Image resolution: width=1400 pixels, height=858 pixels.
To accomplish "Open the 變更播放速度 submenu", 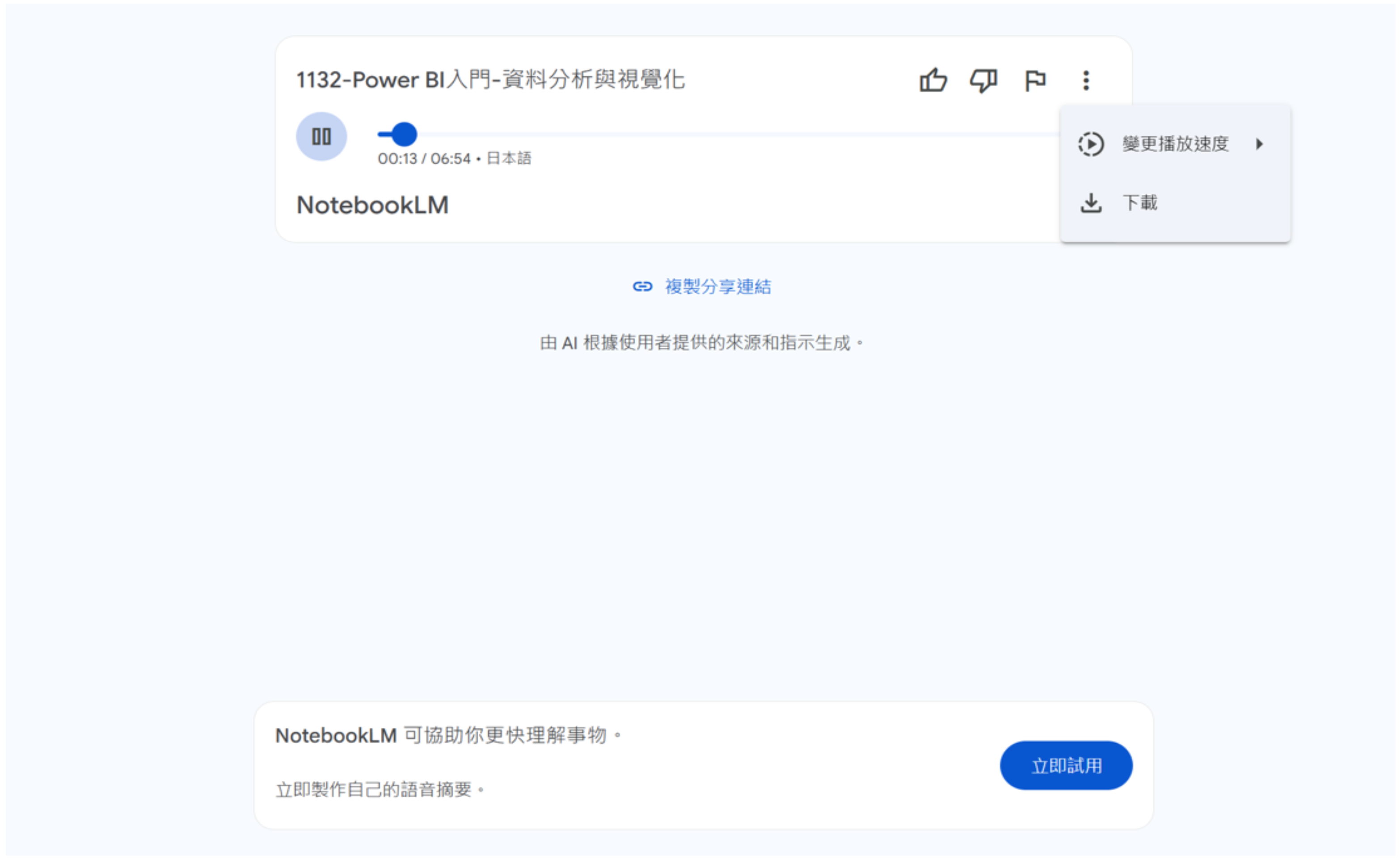I will click(x=1175, y=144).
